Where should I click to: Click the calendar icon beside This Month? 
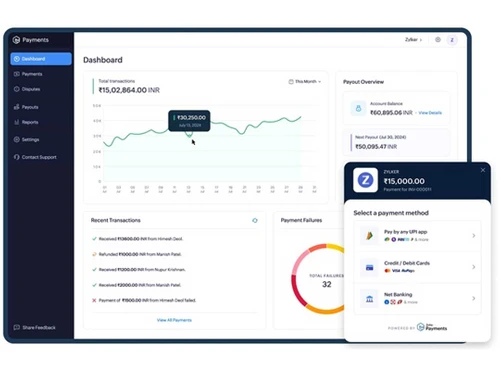(x=291, y=82)
